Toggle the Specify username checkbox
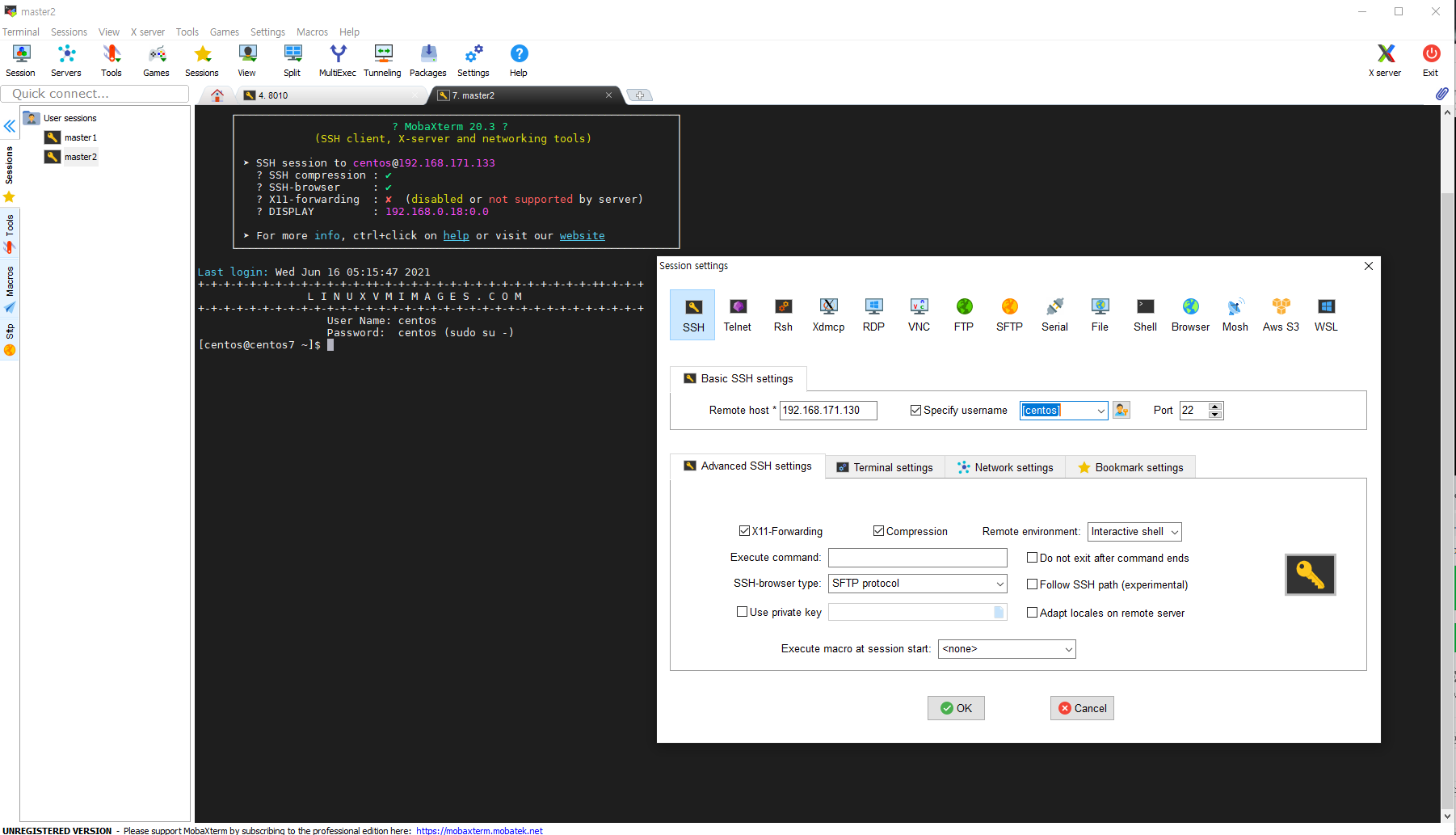The width and height of the screenshot is (1456, 835). click(915, 410)
